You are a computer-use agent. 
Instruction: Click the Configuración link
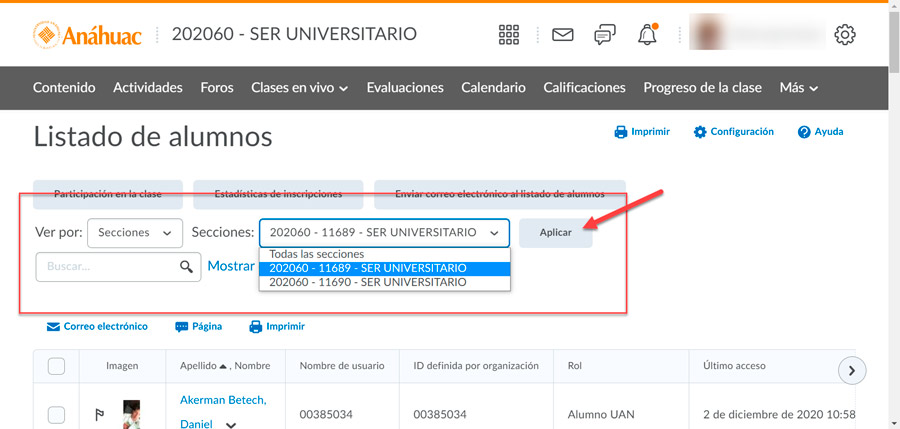point(734,132)
